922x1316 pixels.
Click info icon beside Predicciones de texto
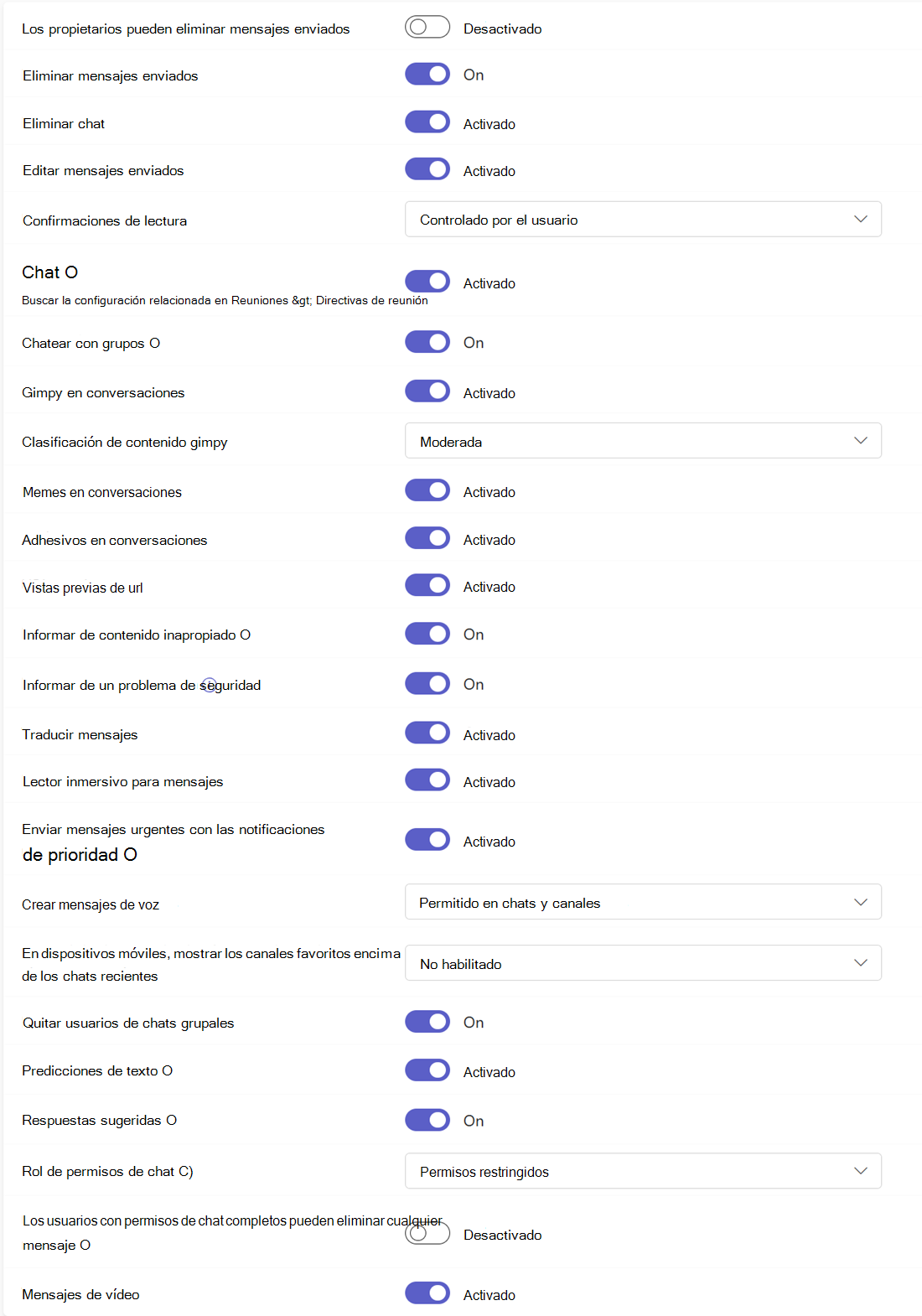pos(168,1070)
